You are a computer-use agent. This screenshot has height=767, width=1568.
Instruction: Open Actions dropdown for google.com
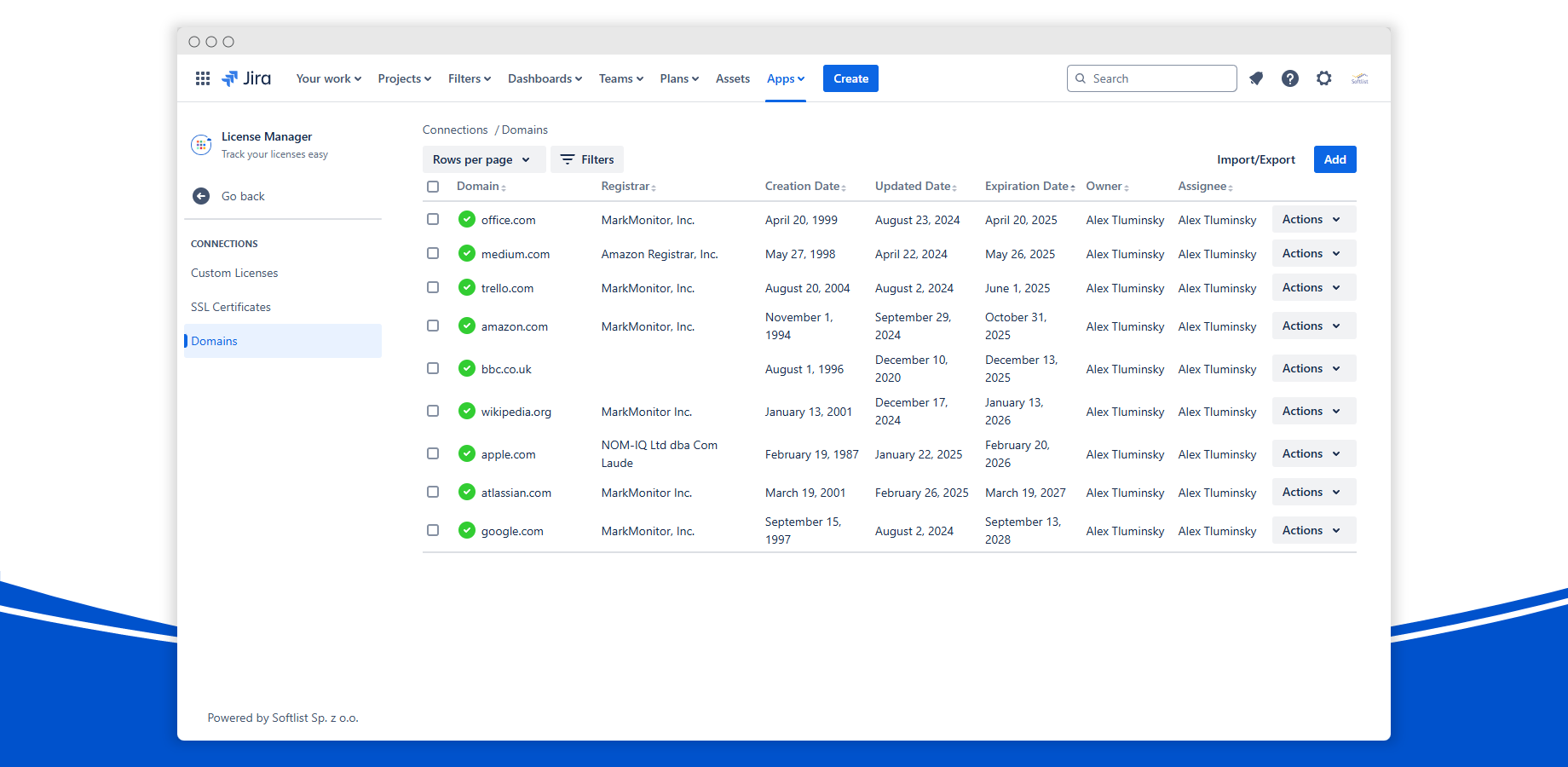pyautogui.click(x=1313, y=530)
